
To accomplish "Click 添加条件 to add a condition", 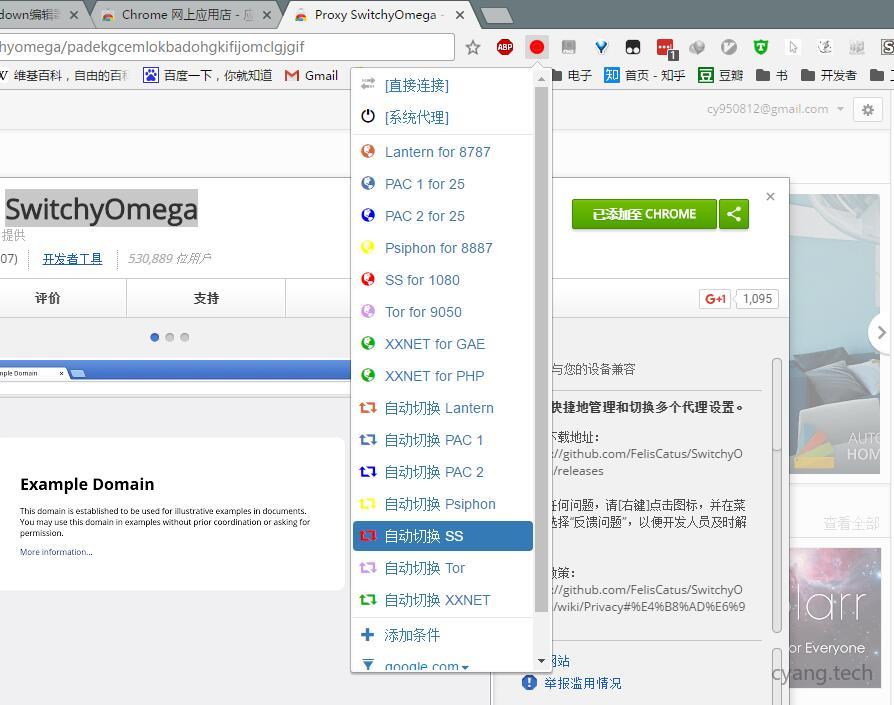I will coord(411,635).
